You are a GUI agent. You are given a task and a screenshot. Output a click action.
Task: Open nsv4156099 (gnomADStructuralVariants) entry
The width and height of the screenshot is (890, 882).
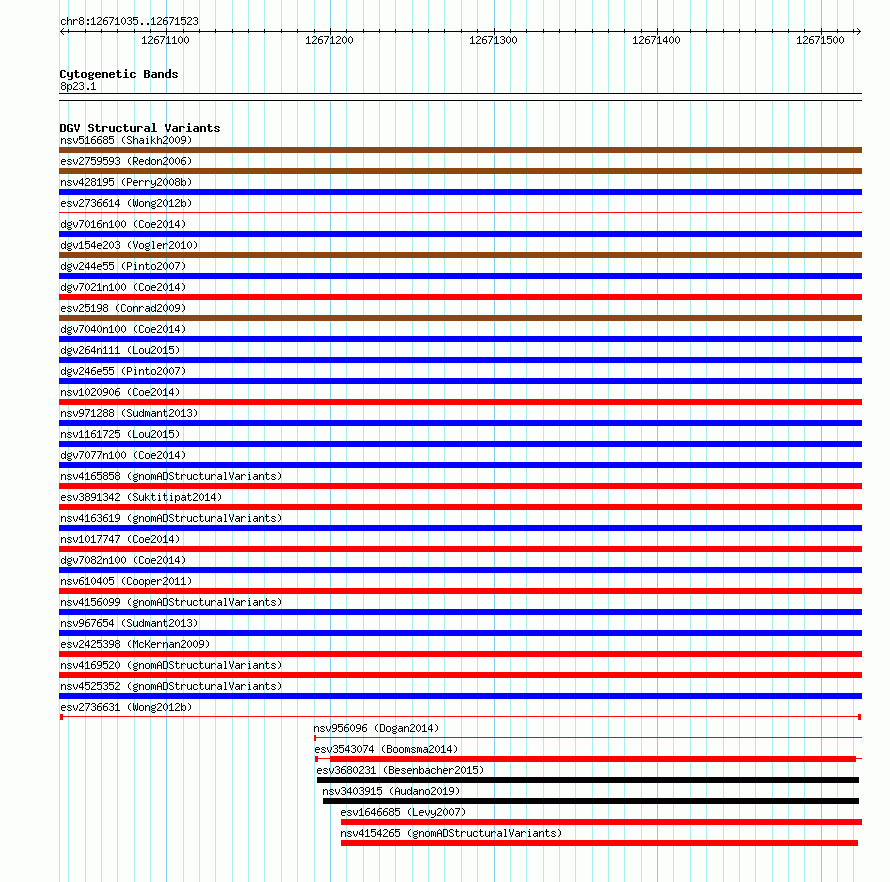point(171,602)
